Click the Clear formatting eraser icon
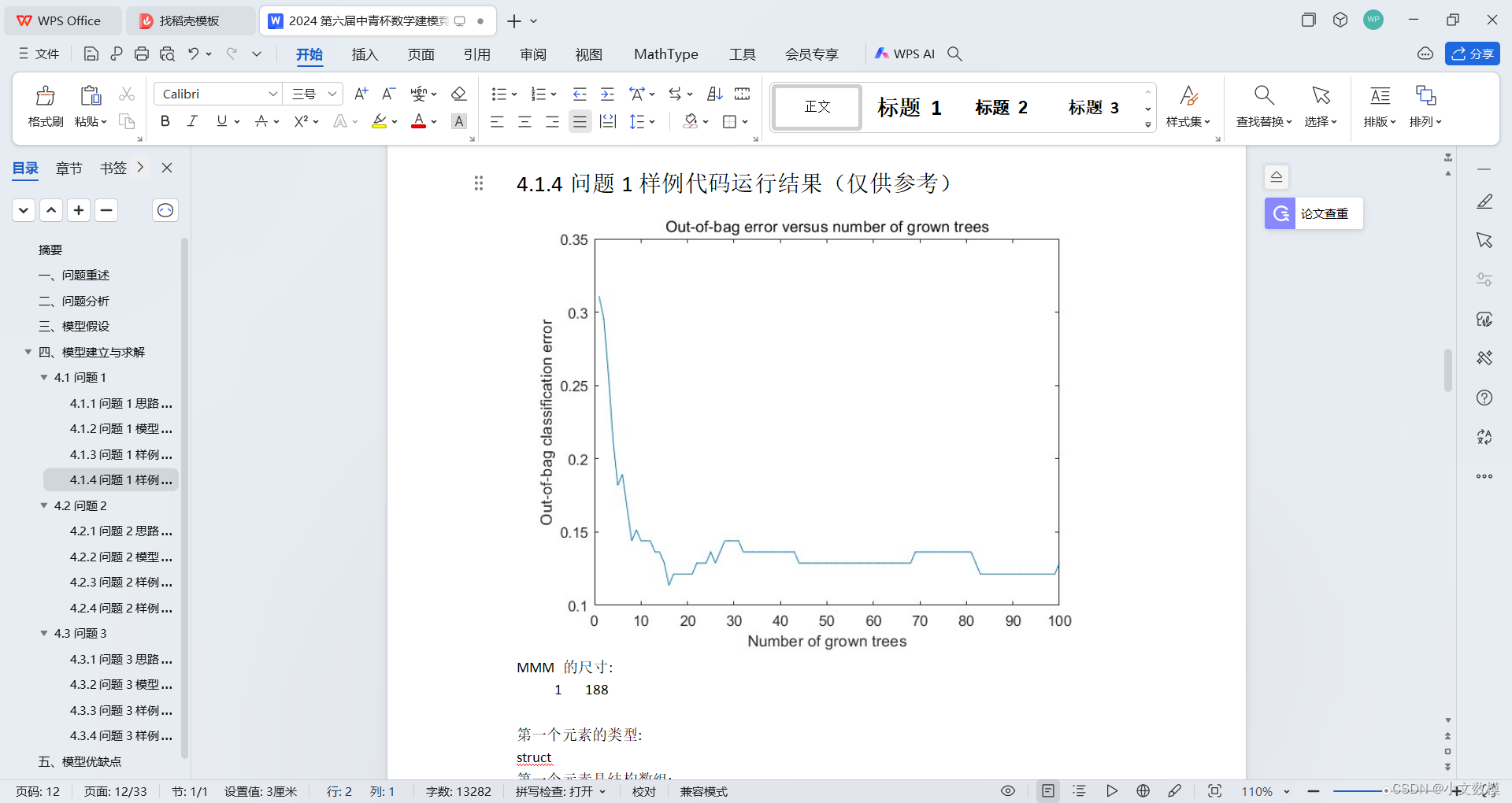 click(x=458, y=94)
